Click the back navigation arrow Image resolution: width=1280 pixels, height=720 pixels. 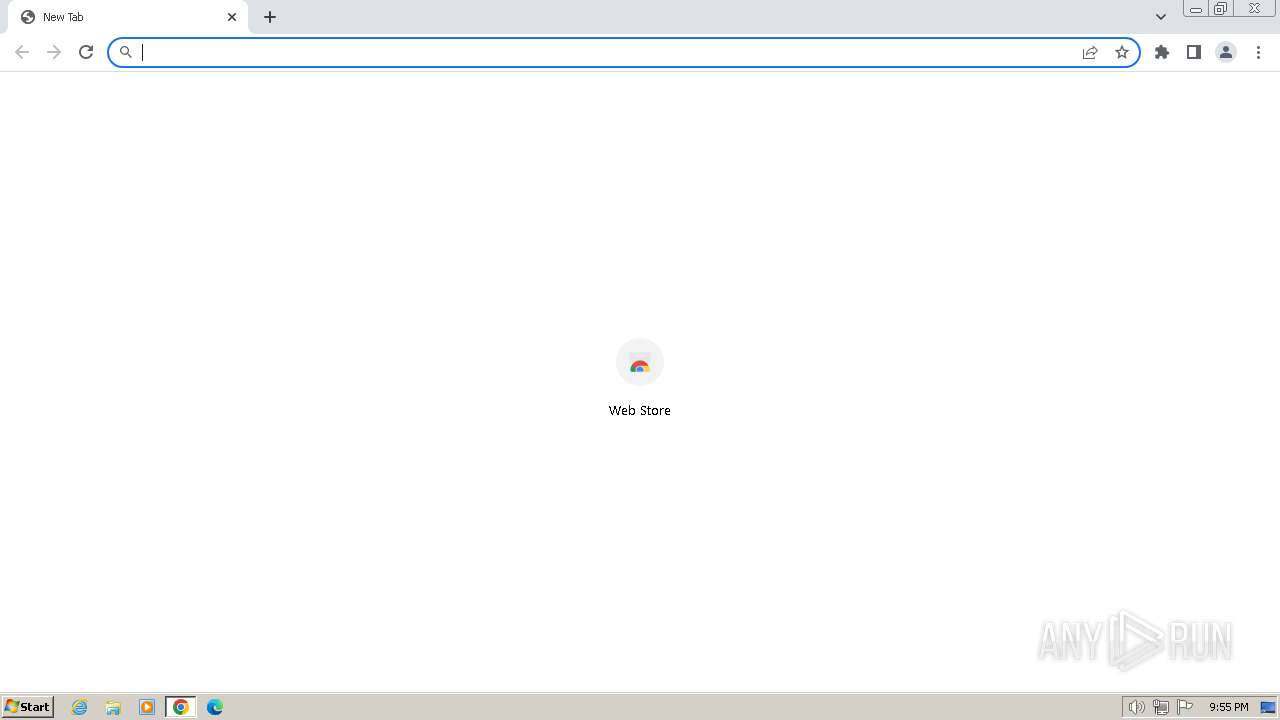22,52
